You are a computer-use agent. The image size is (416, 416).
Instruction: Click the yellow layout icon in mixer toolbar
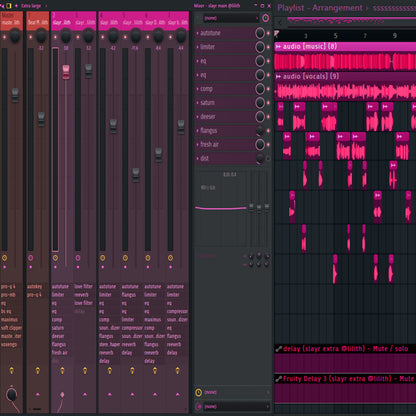pyautogui.click(x=9, y=6)
